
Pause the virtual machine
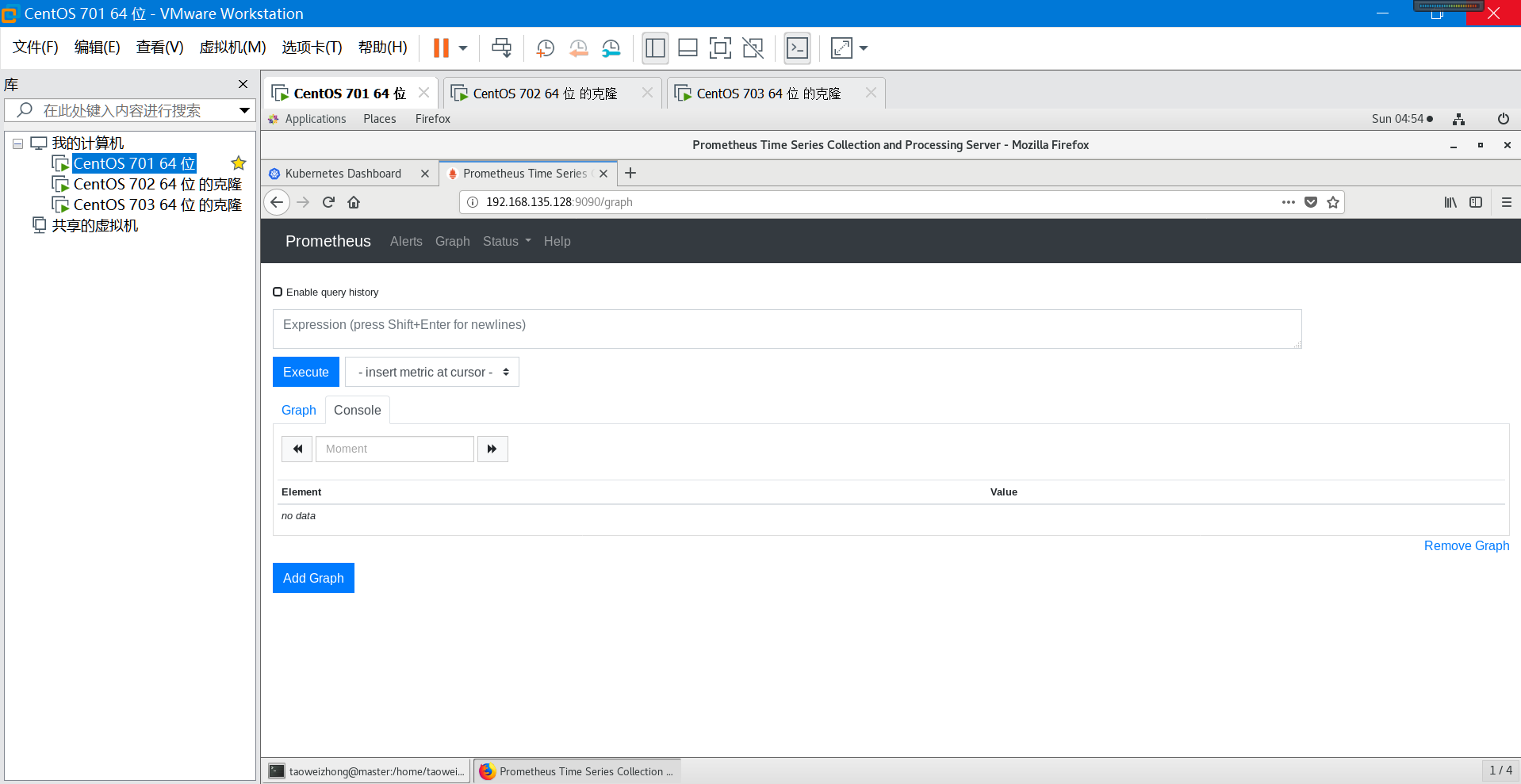tap(441, 48)
